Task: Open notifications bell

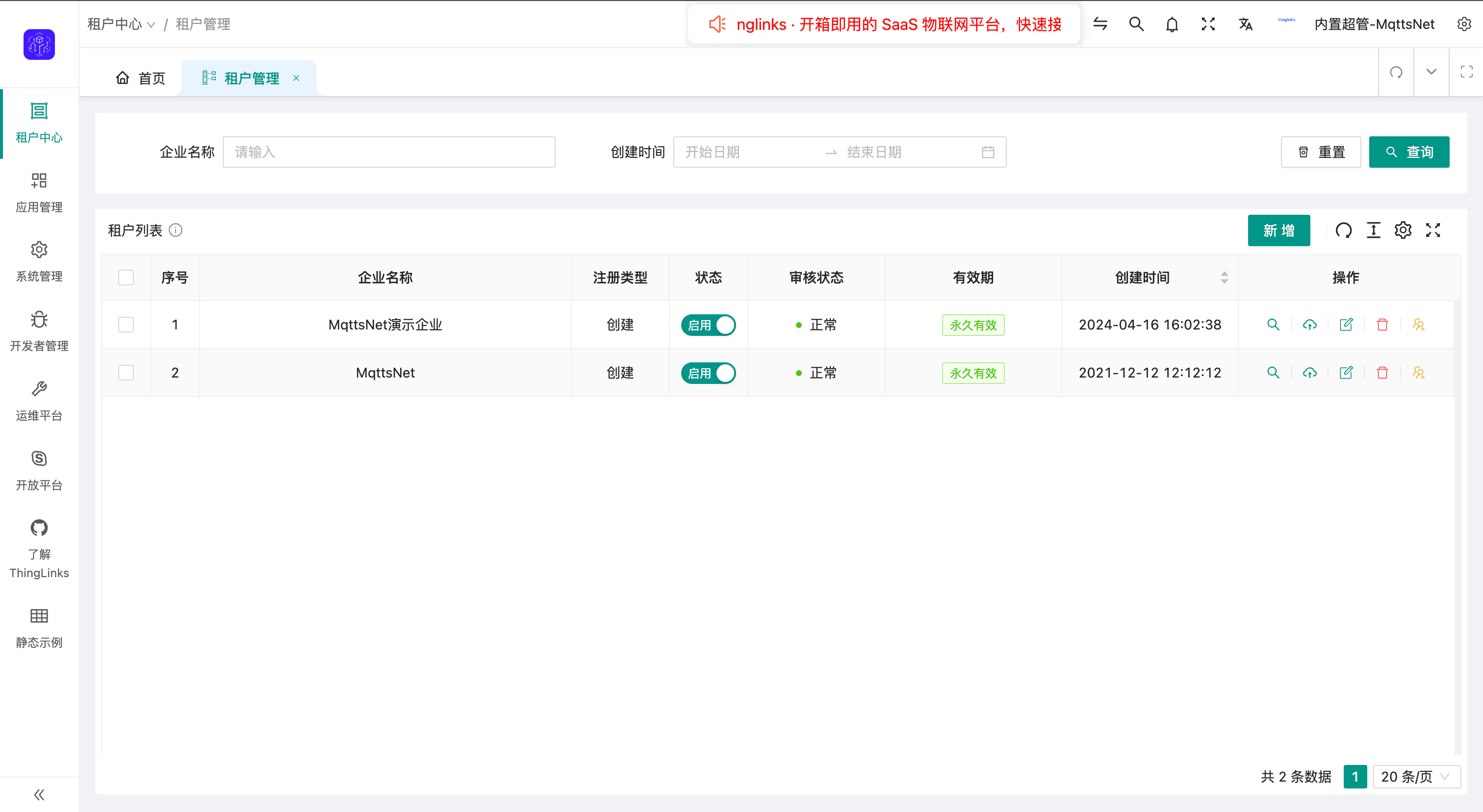Action: tap(1172, 24)
